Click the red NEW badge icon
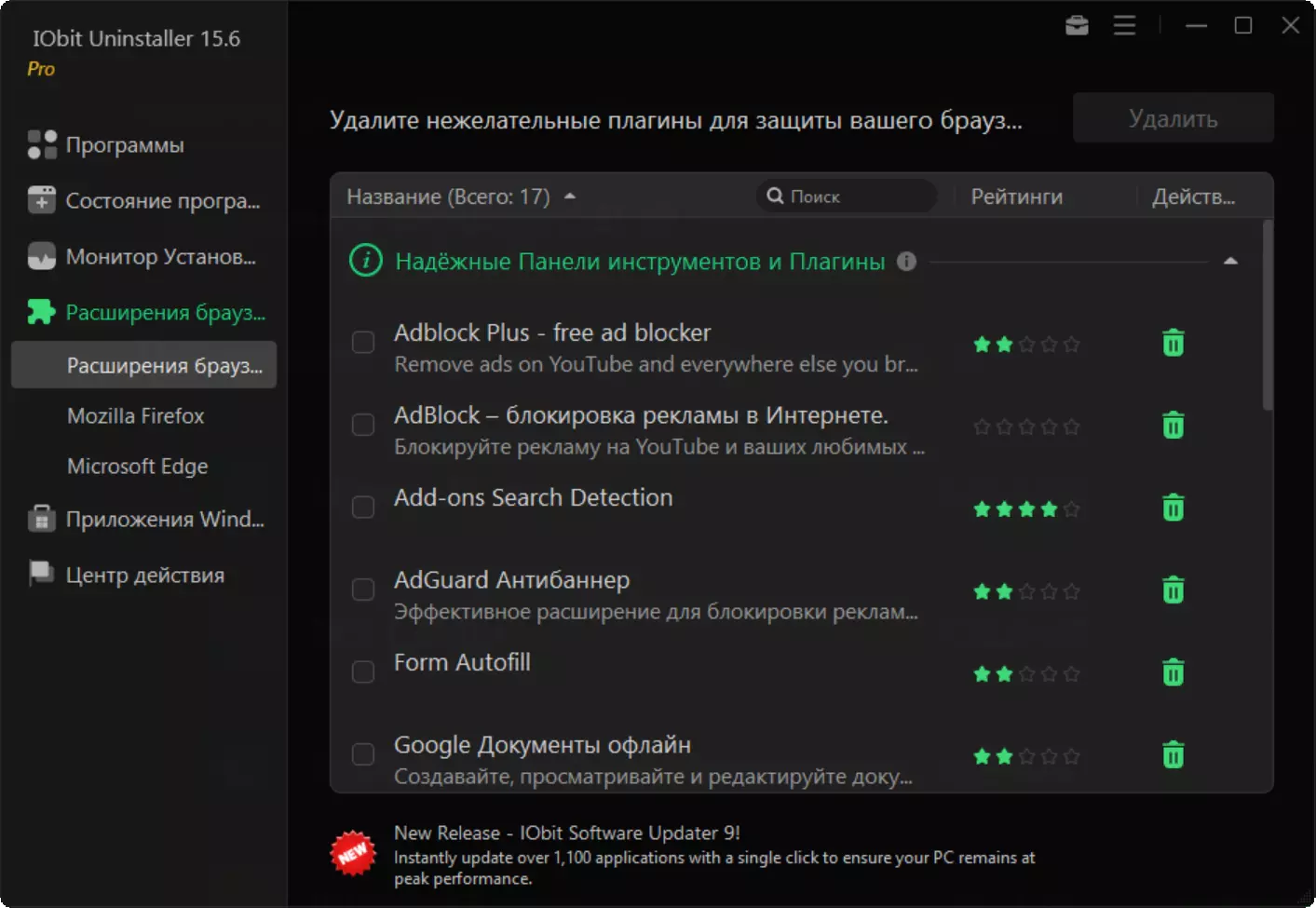1316x908 pixels. click(x=353, y=853)
